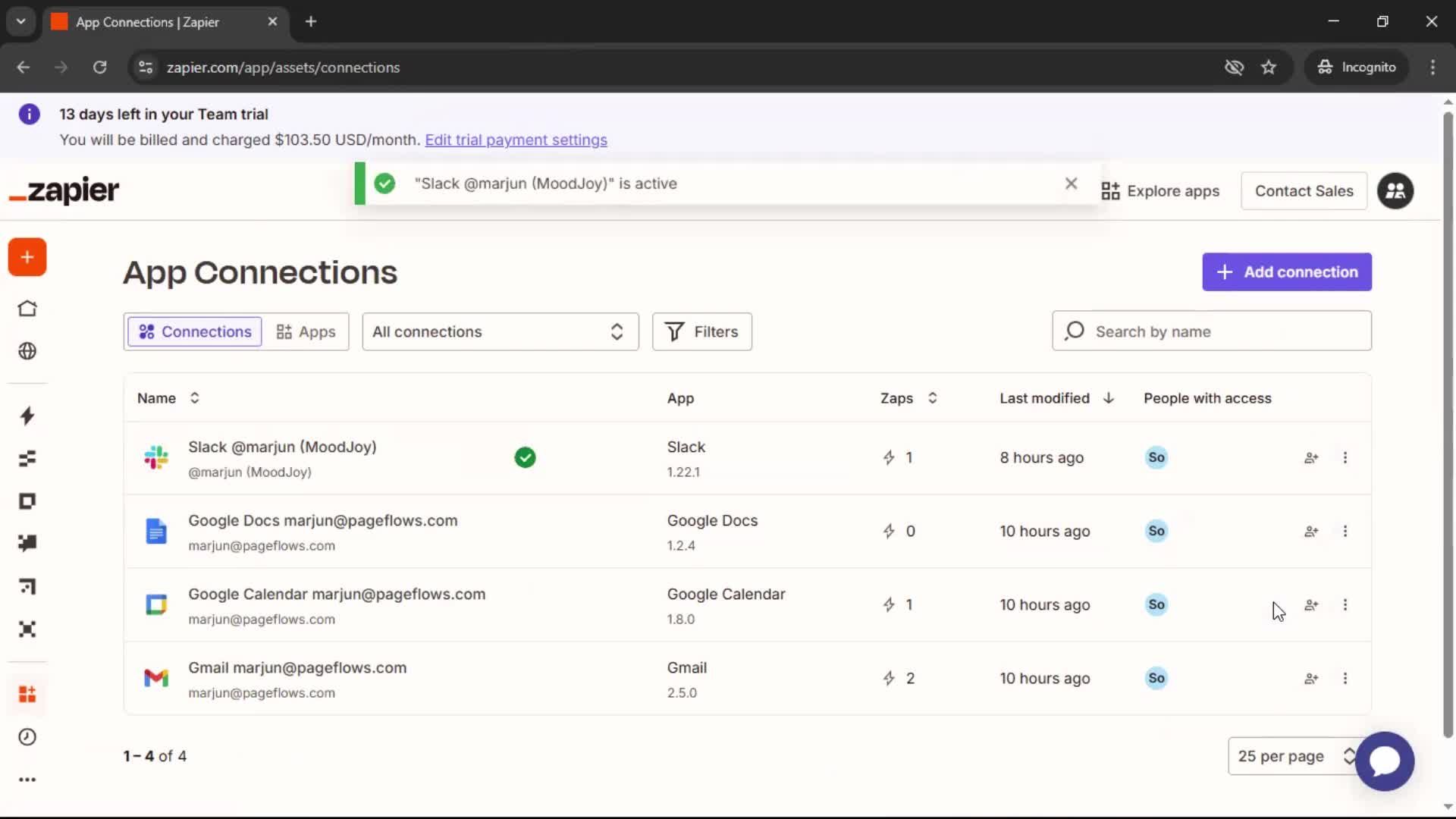The width and height of the screenshot is (1456, 819).
Task: Open the Interfaces icon in sidebar
Action: tap(27, 501)
